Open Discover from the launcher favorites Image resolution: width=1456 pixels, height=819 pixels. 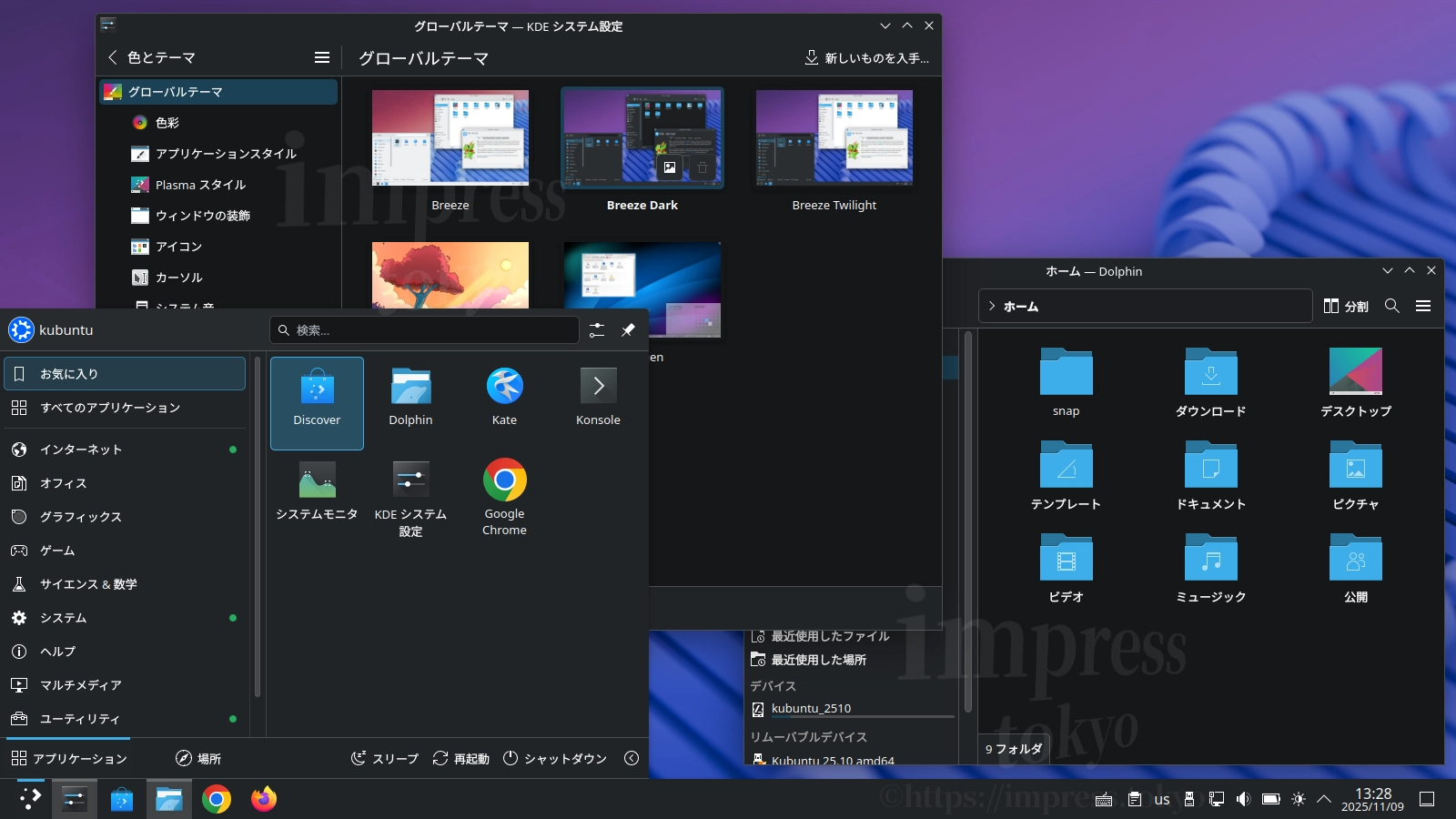click(x=317, y=403)
